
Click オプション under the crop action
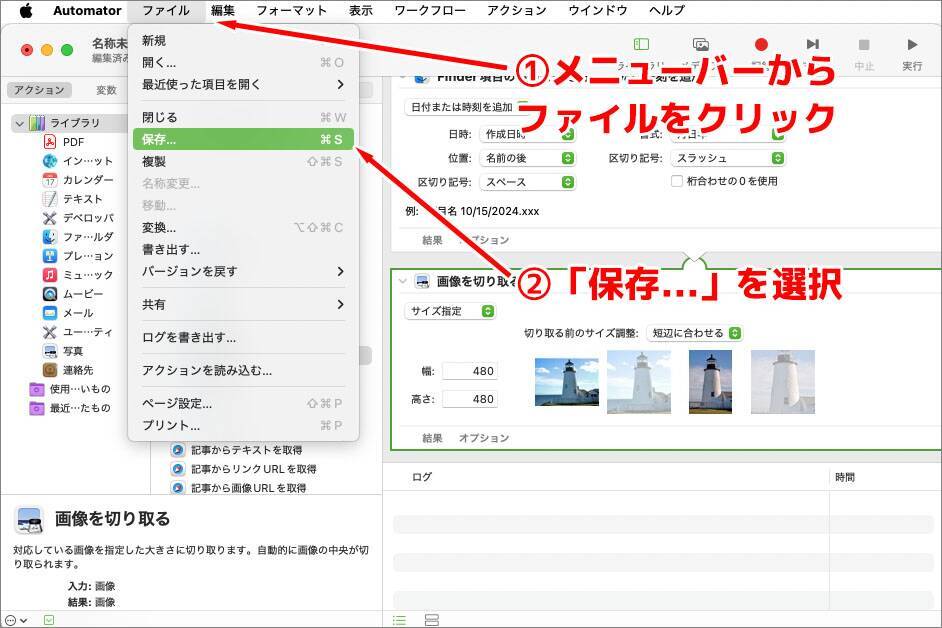pos(483,438)
